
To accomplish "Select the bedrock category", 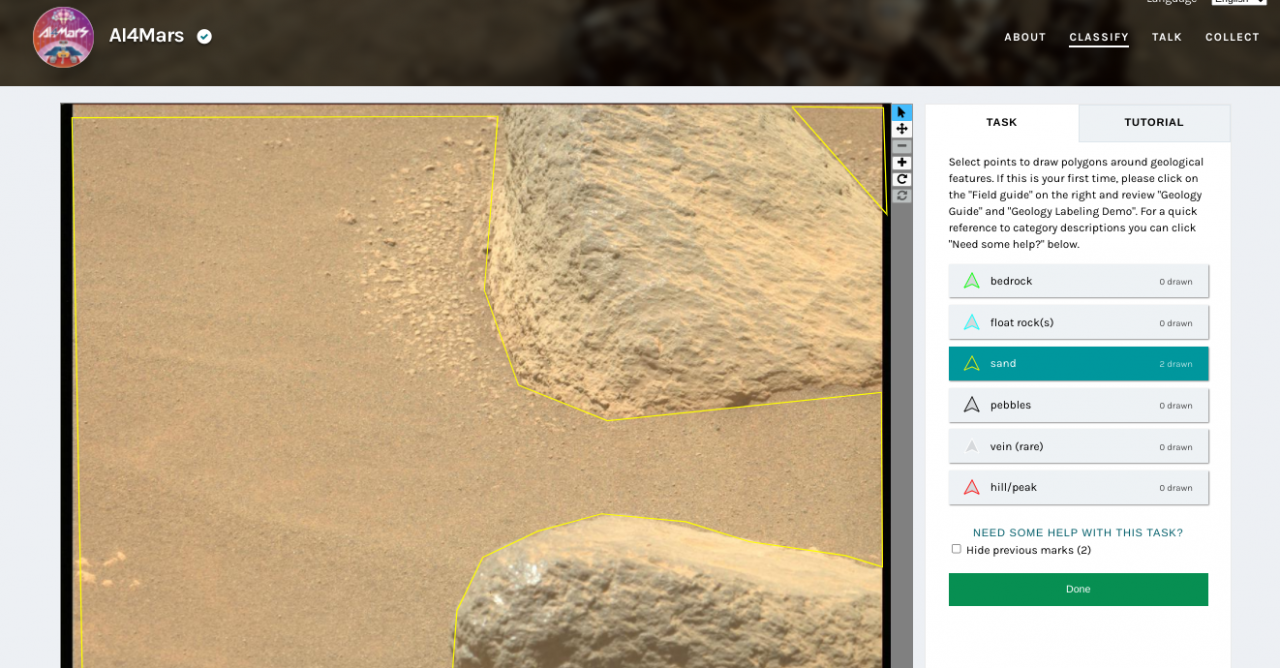I will coord(1078,281).
